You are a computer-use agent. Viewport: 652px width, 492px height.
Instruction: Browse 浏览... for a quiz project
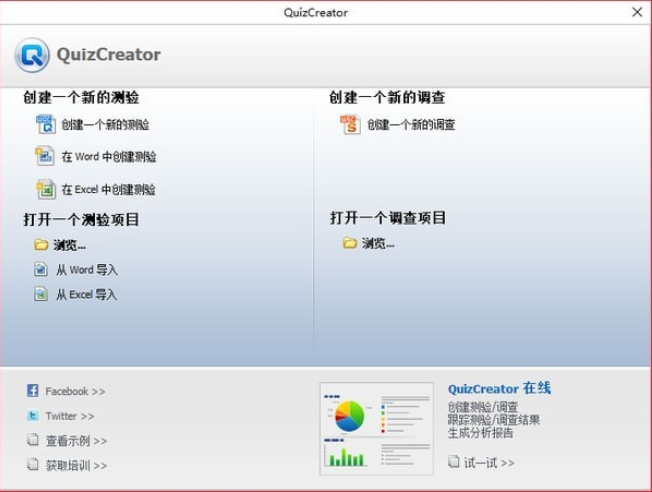click(69, 245)
